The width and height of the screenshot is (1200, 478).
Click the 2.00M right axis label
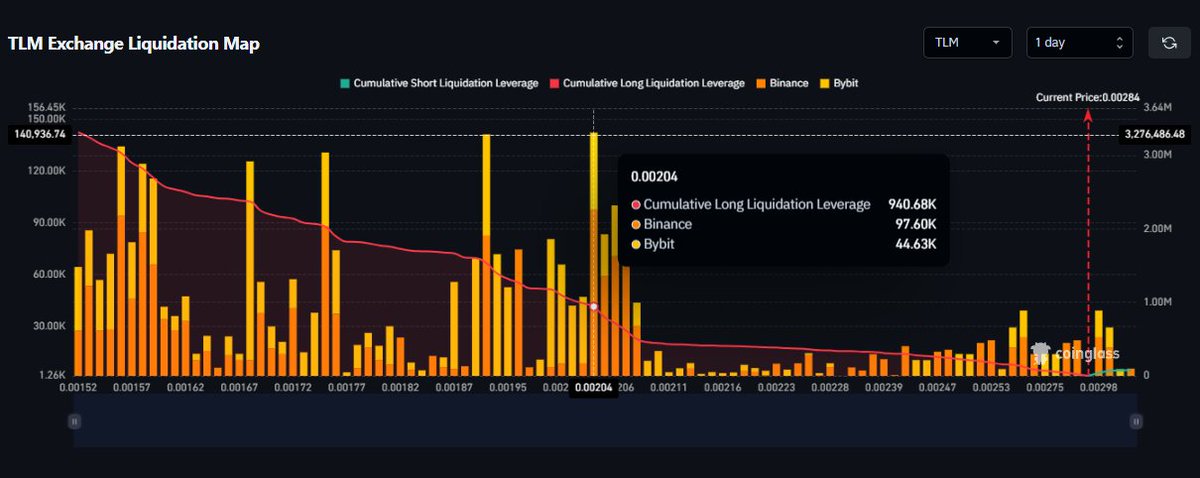1158,228
